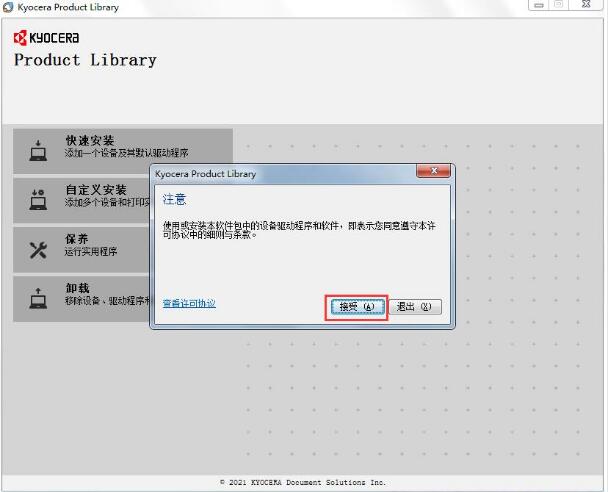The image size is (608, 492).
Task: Close the Kyocera Product Library dialog
Action: pos(433,171)
